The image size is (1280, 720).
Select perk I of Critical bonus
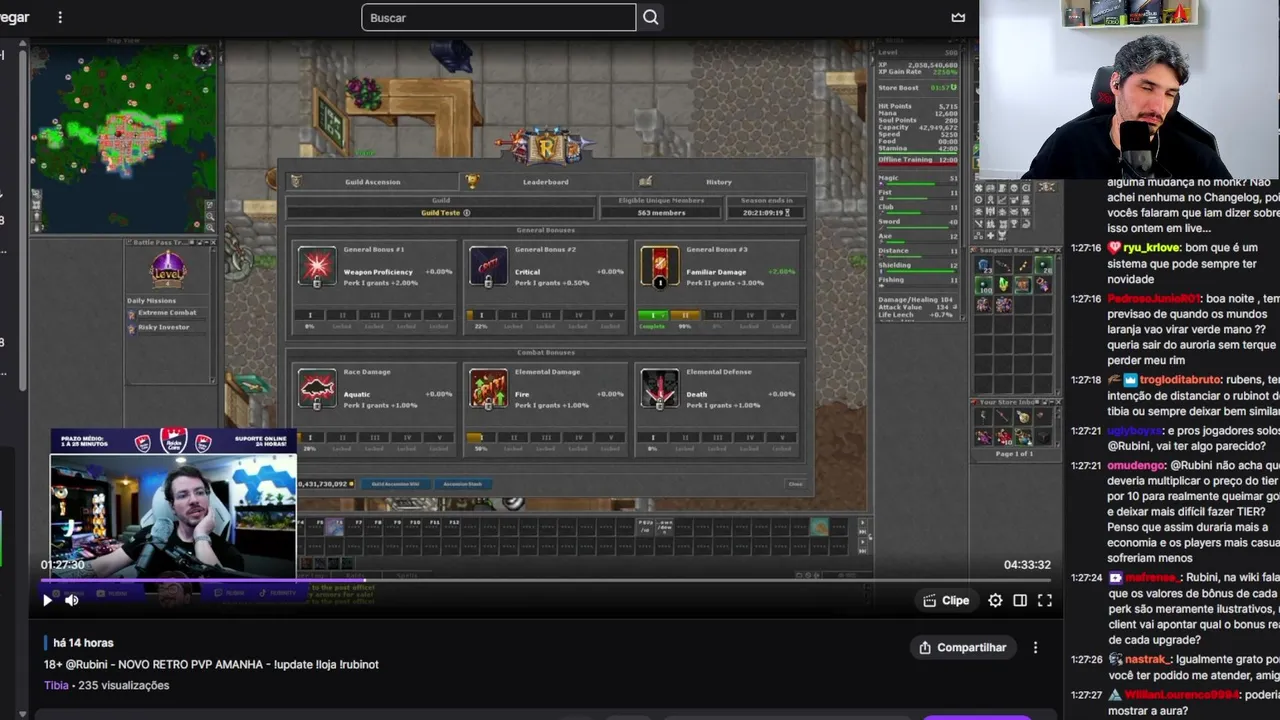tap(481, 315)
